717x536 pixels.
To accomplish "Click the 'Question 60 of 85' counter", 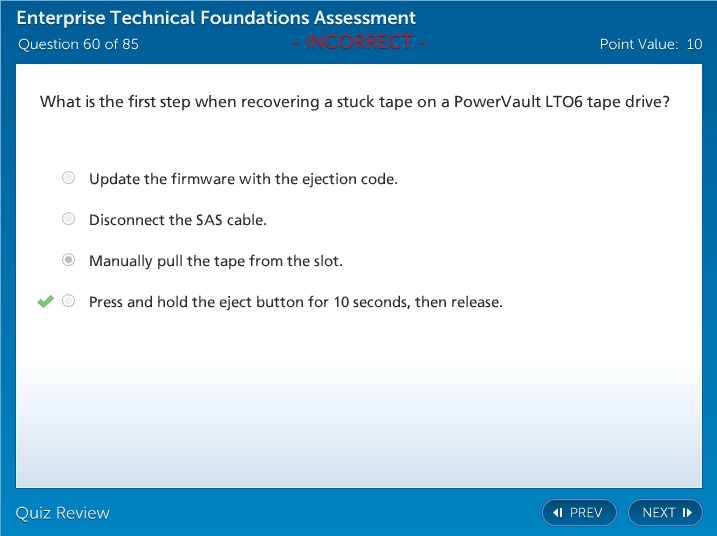I will 78,44.
